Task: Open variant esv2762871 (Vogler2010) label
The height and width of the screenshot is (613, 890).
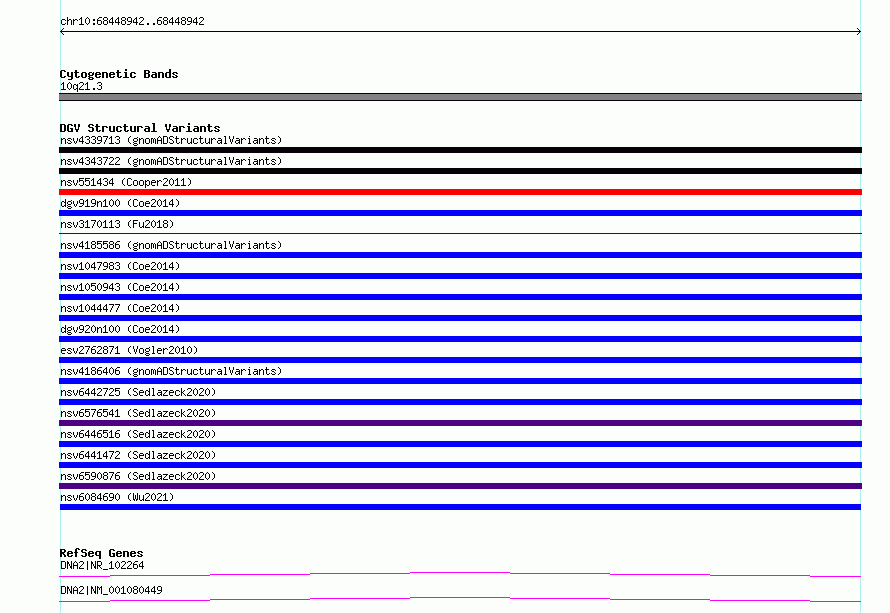Action: pos(129,350)
